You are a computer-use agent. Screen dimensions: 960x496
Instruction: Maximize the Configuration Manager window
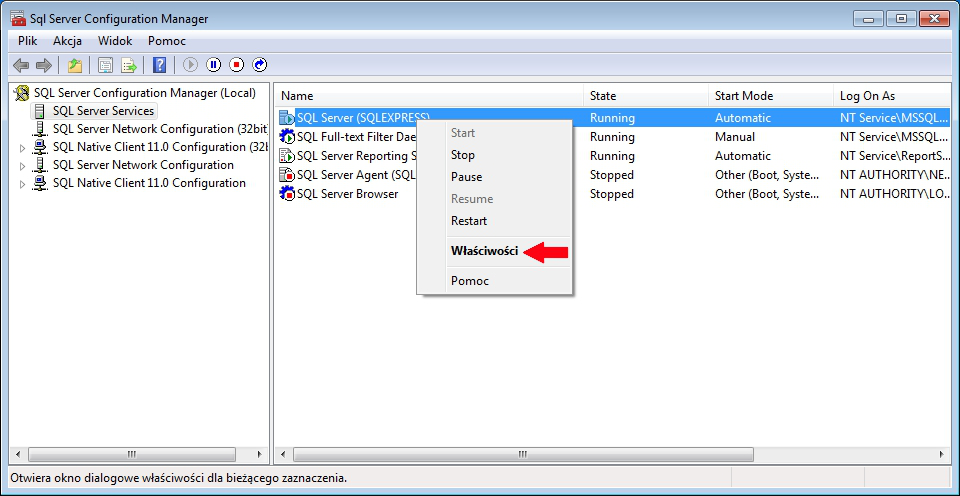[x=901, y=18]
